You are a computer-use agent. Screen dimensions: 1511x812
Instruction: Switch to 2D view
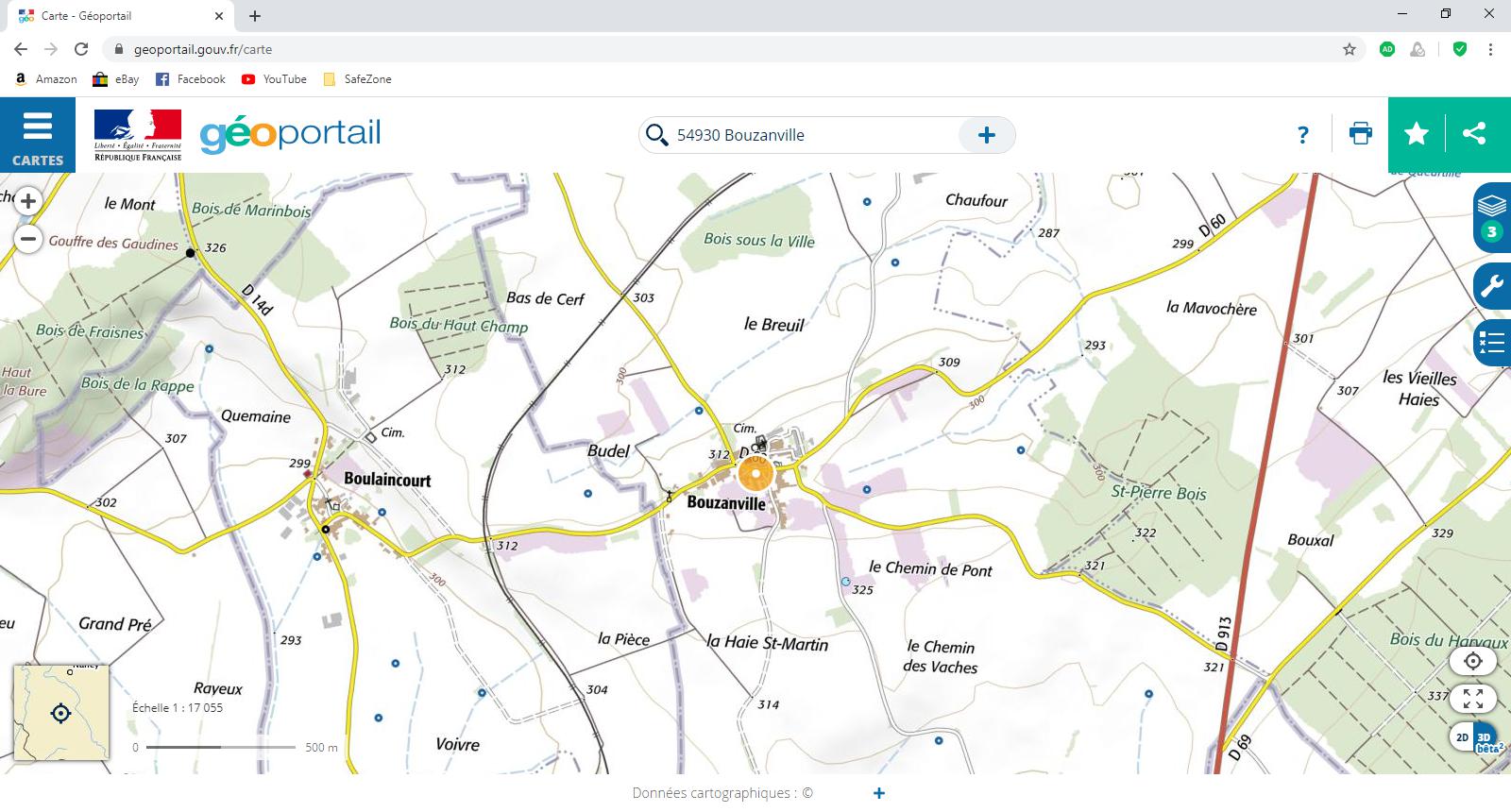[x=1462, y=737]
